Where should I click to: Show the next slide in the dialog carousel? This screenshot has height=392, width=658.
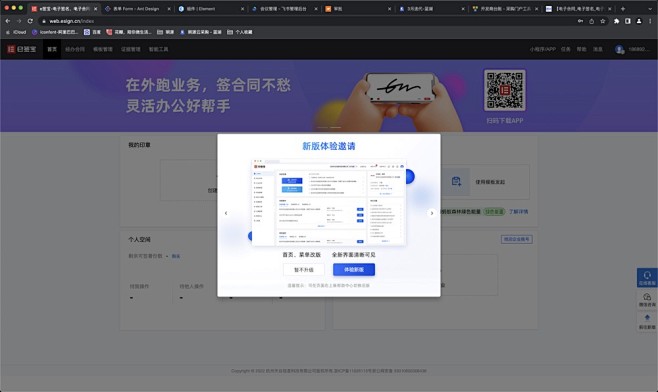[x=431, y=213]
